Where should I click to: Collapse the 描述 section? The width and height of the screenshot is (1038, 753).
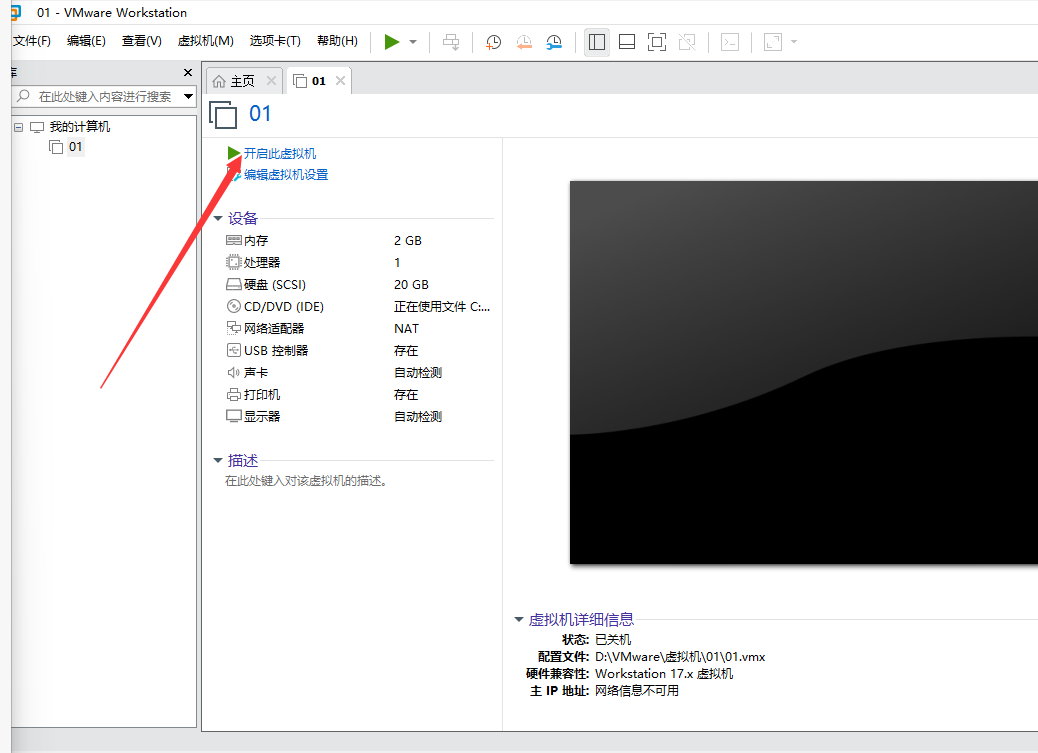[x=218, y=460]
